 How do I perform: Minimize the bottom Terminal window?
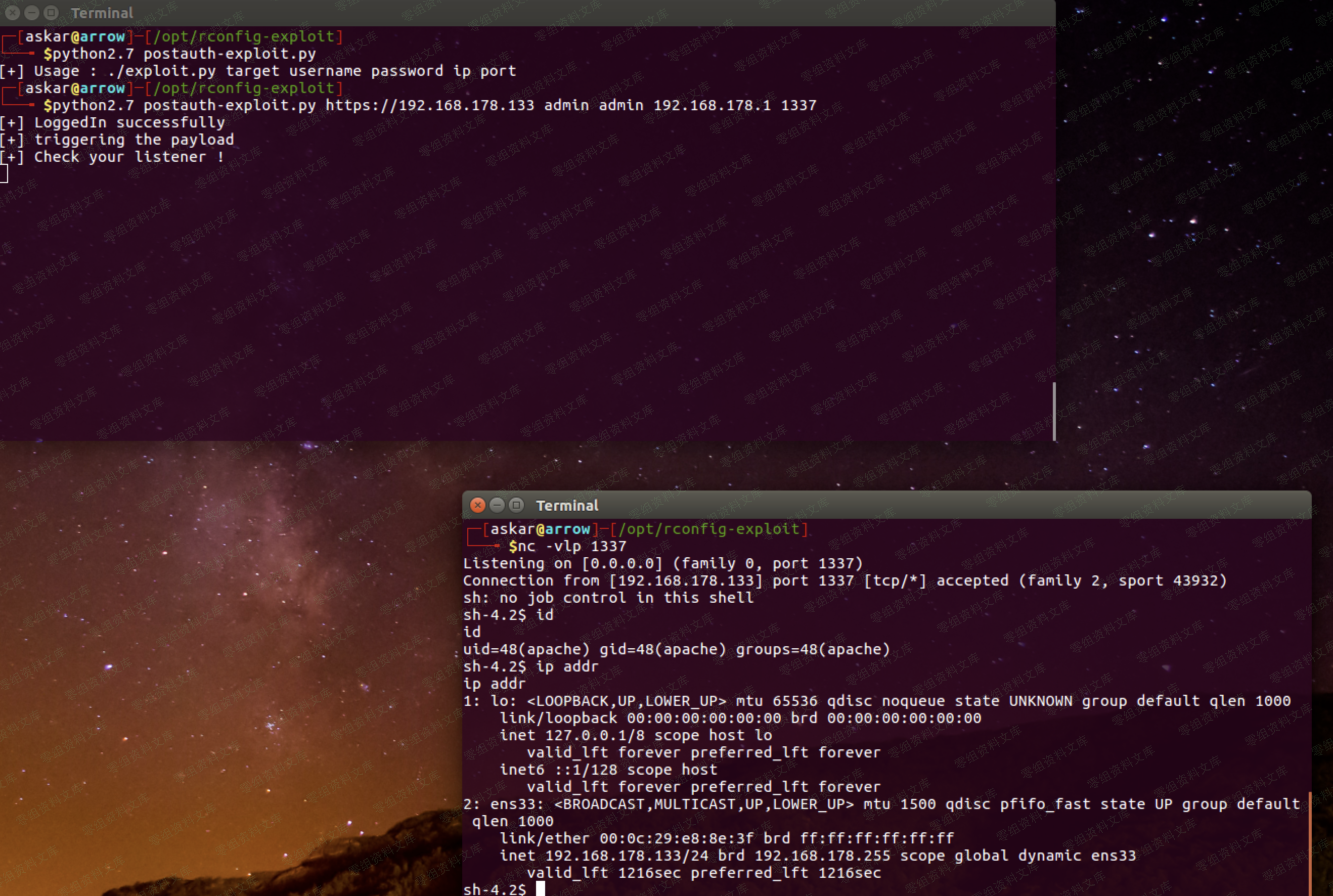point(497,505)
